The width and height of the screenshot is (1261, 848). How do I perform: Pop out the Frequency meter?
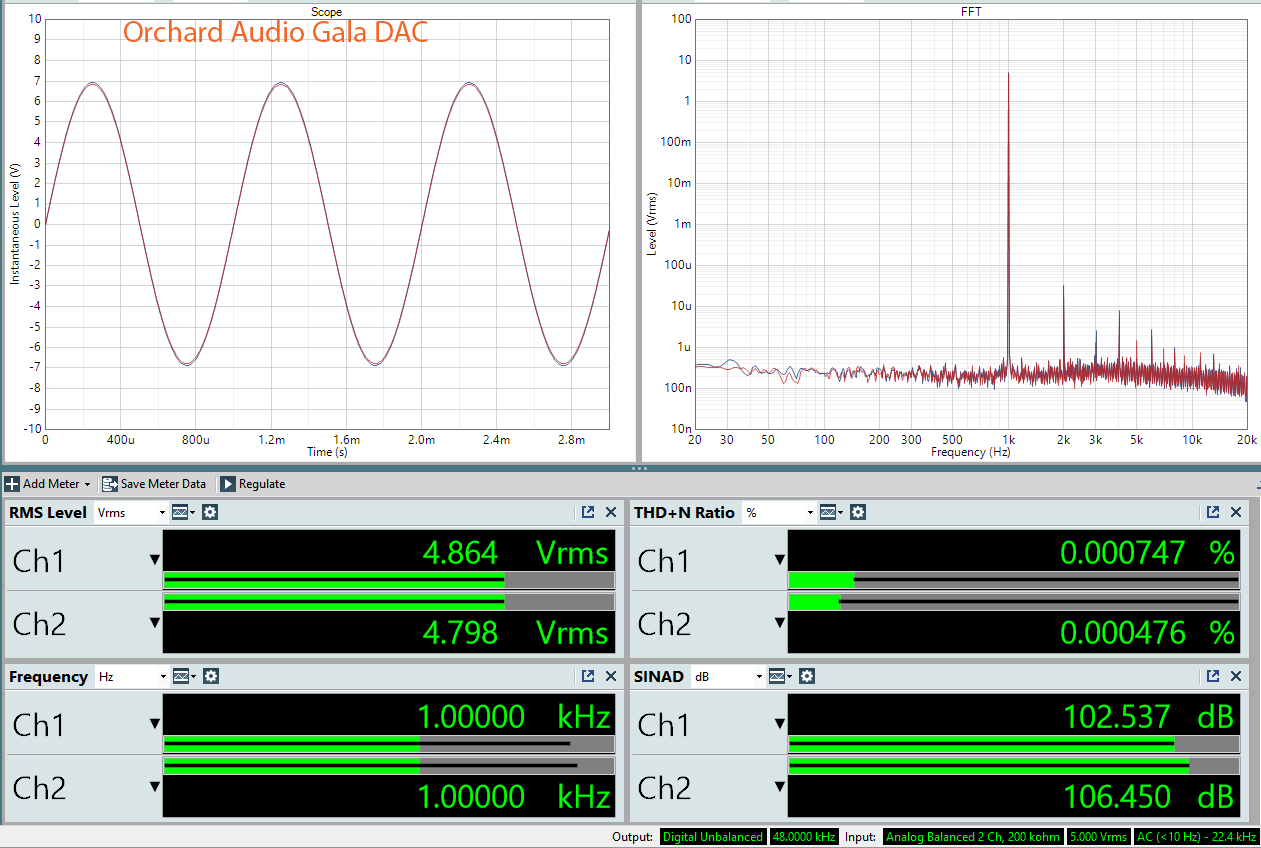coord(588,676)
